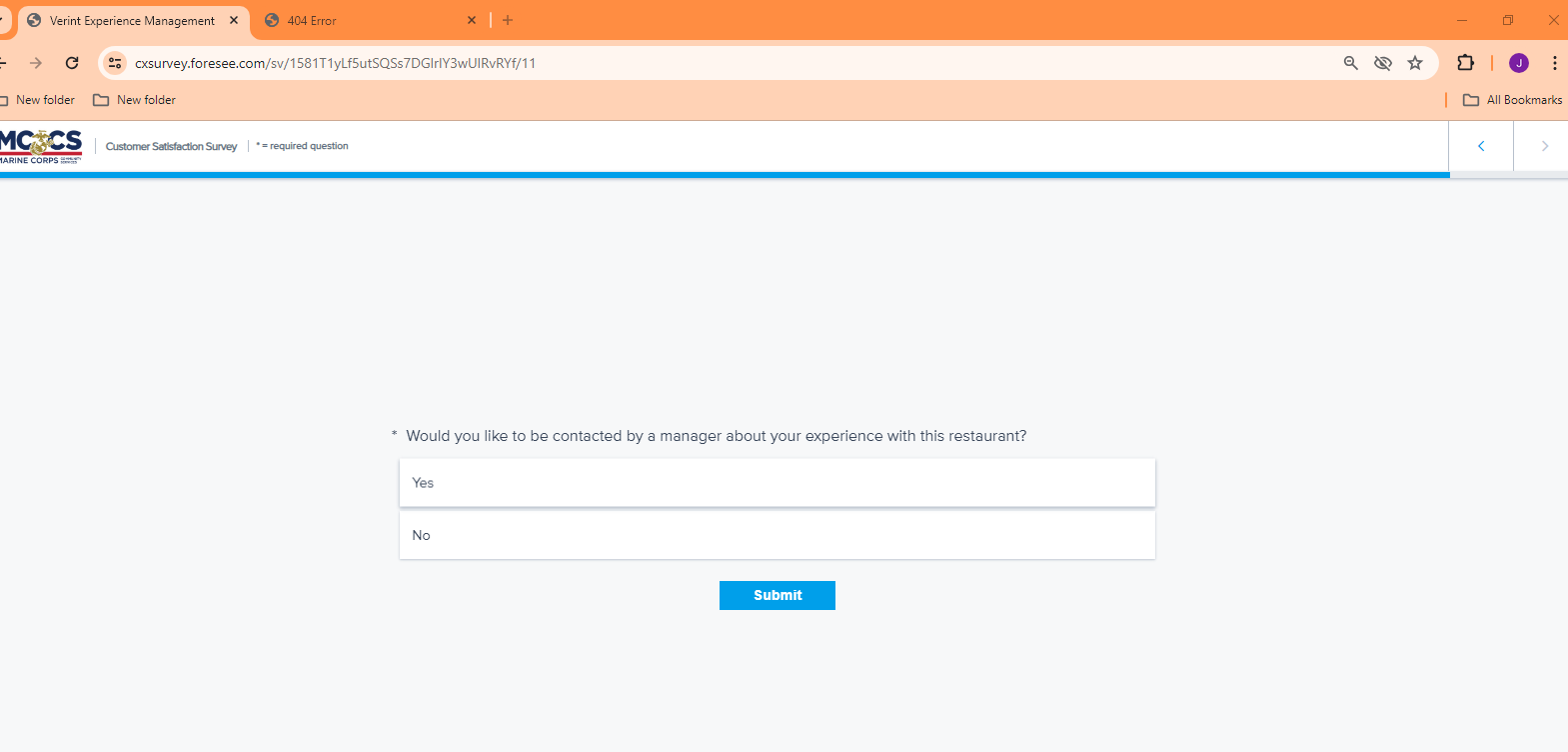Screen dimensions: 1568x752
Task: Switch to the 404 Error tab
Action: tap(360, 20)
